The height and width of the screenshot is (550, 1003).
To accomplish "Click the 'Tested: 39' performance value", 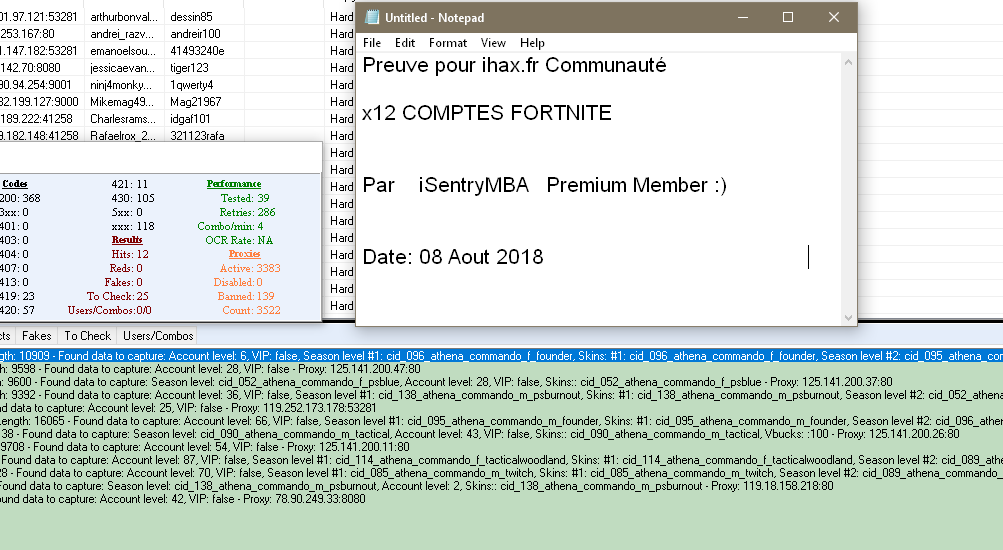I will coord(245,198).
